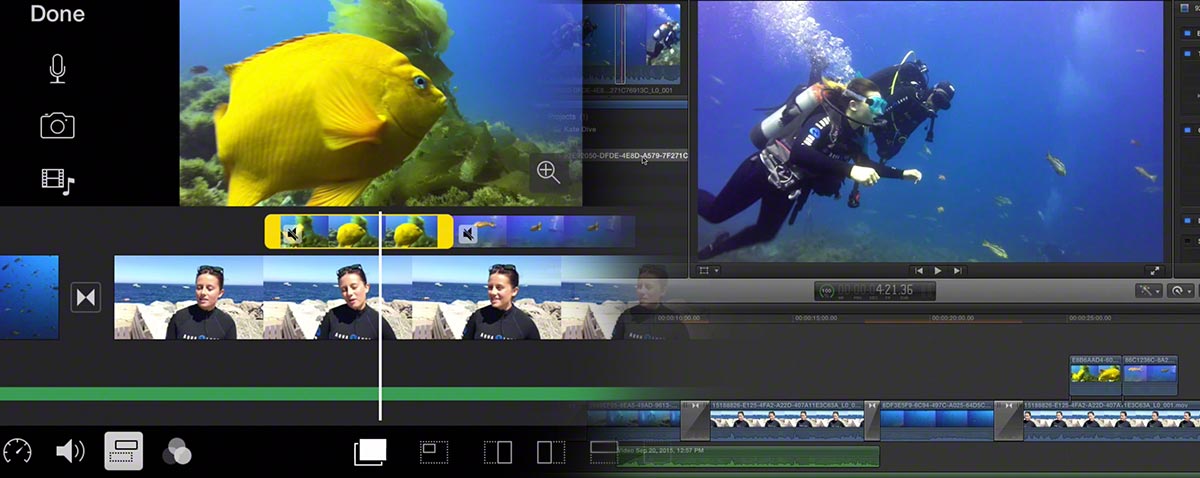Select audio clip 'Video Sep 20, 2015, 12:57 PM'
Screen dimensions: 1200x478
point(747,457)
